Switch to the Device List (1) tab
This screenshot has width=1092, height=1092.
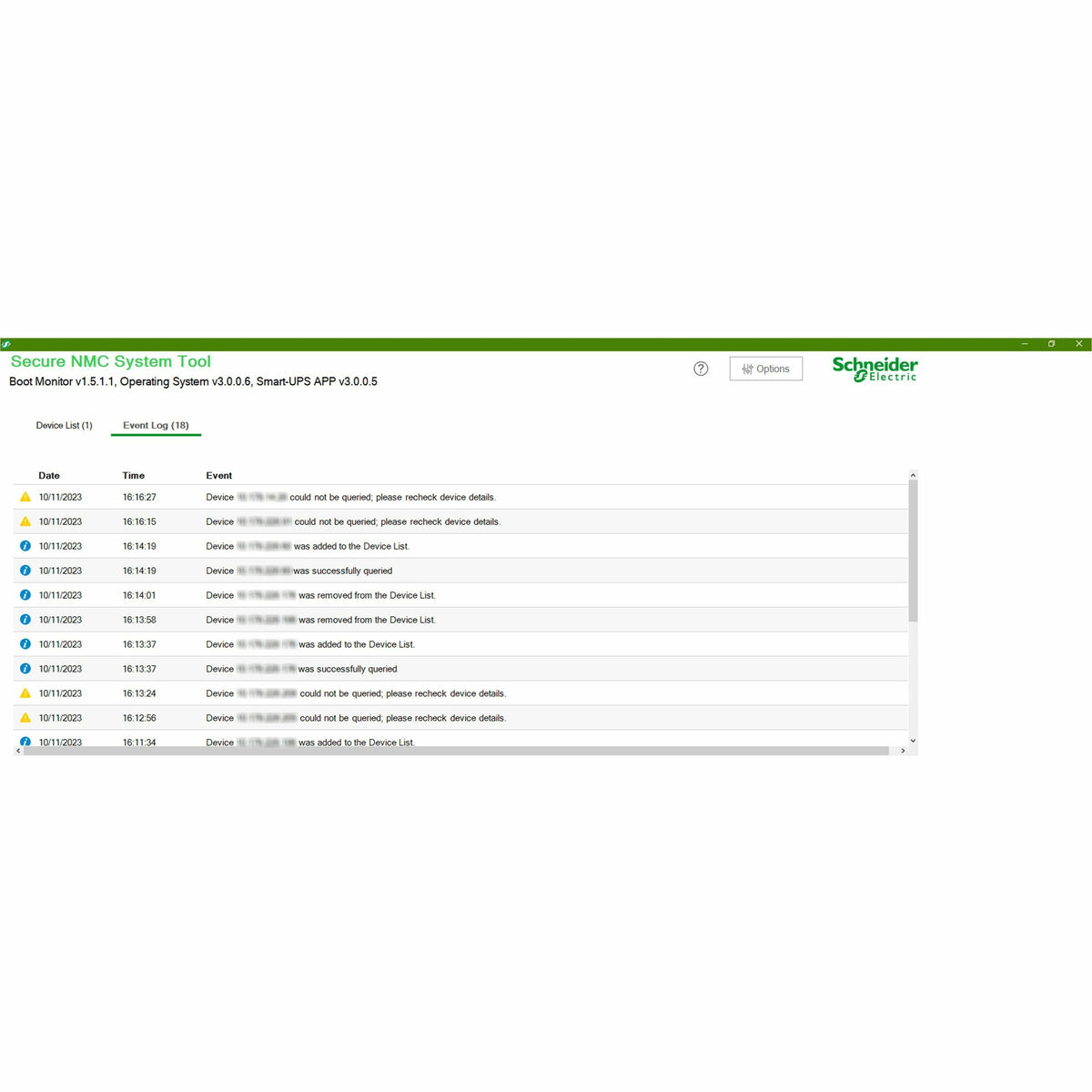64,425
